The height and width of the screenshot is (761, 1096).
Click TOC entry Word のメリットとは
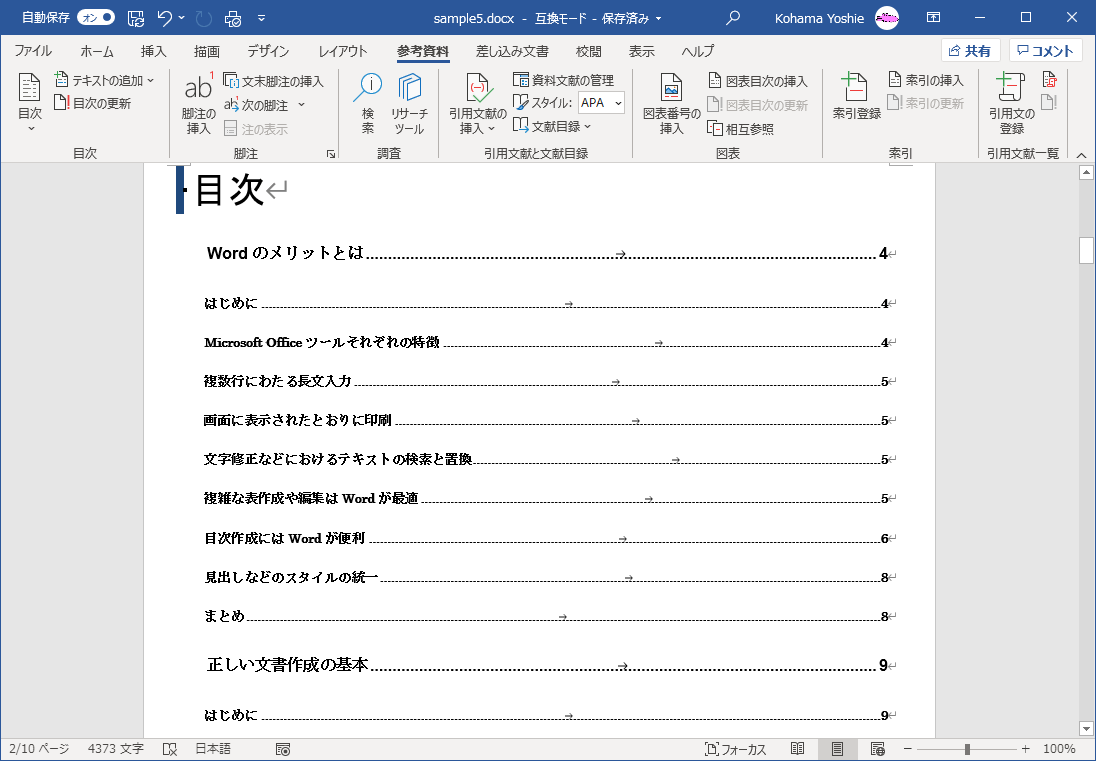pyautogui.click(x=285, y=253)
